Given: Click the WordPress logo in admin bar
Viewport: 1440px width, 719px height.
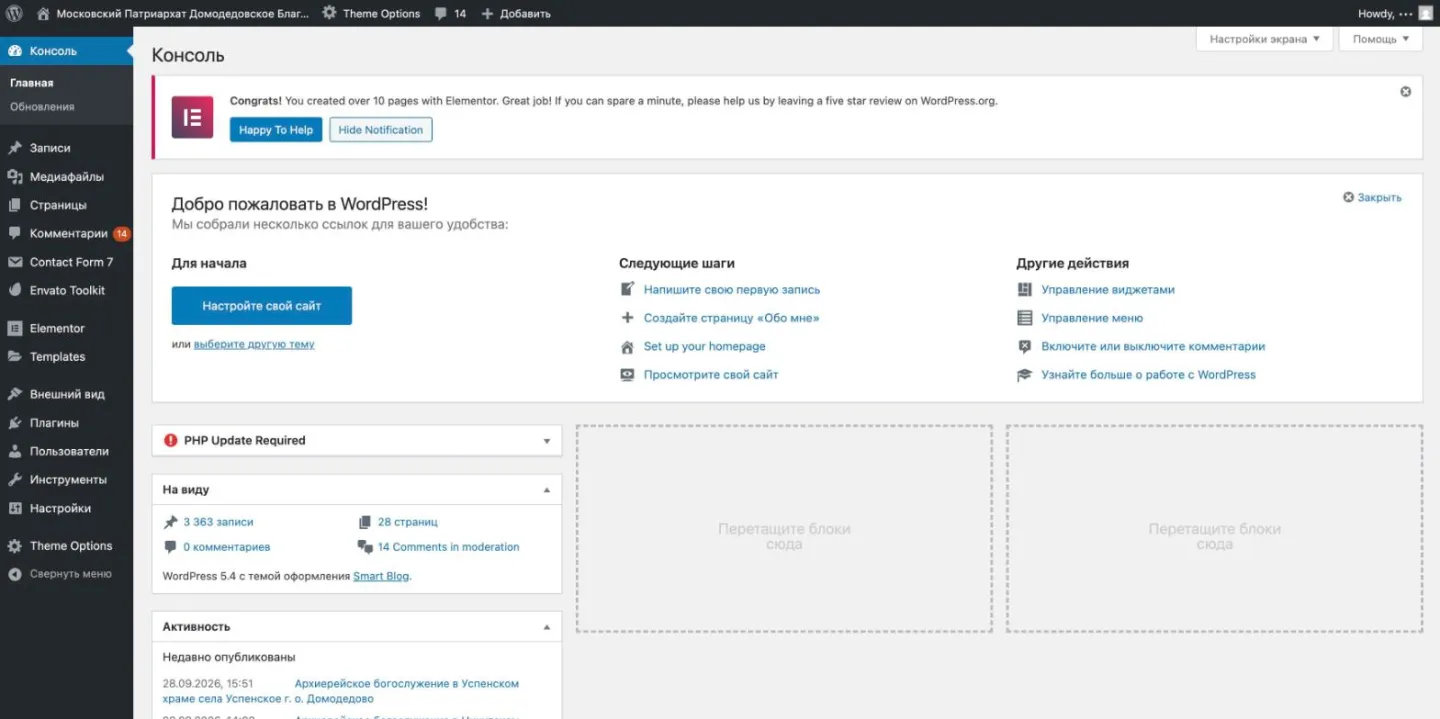Looking at the screenshot, I should coord(14,14).
